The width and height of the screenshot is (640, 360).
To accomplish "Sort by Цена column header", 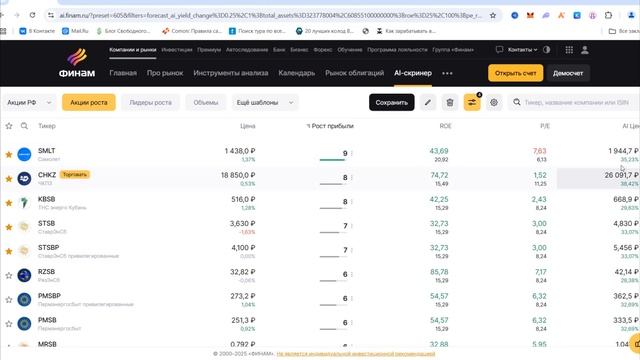I will tap(248, 126).
